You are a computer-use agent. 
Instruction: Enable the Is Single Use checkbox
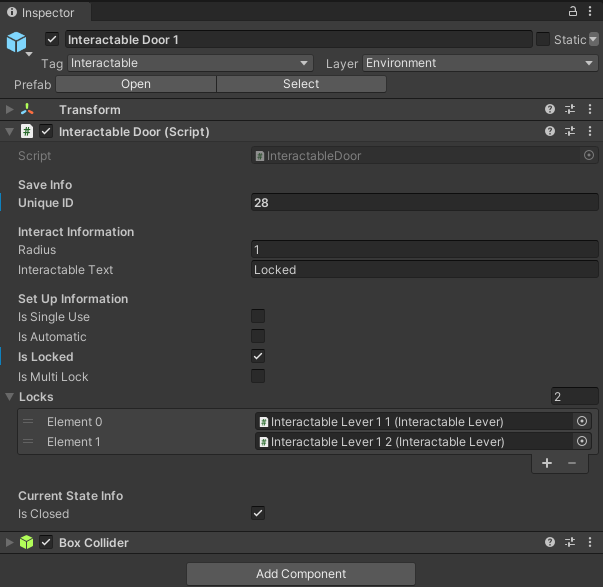258,317
